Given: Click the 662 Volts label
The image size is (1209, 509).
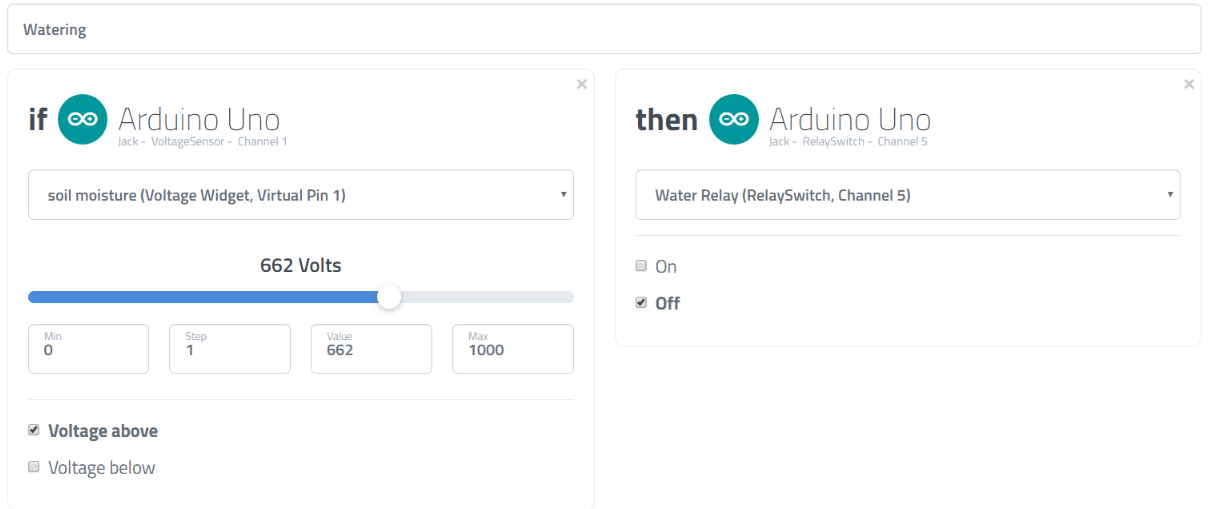Looking at the screenshot, I should pyautogui.click(x=300, y=265).
